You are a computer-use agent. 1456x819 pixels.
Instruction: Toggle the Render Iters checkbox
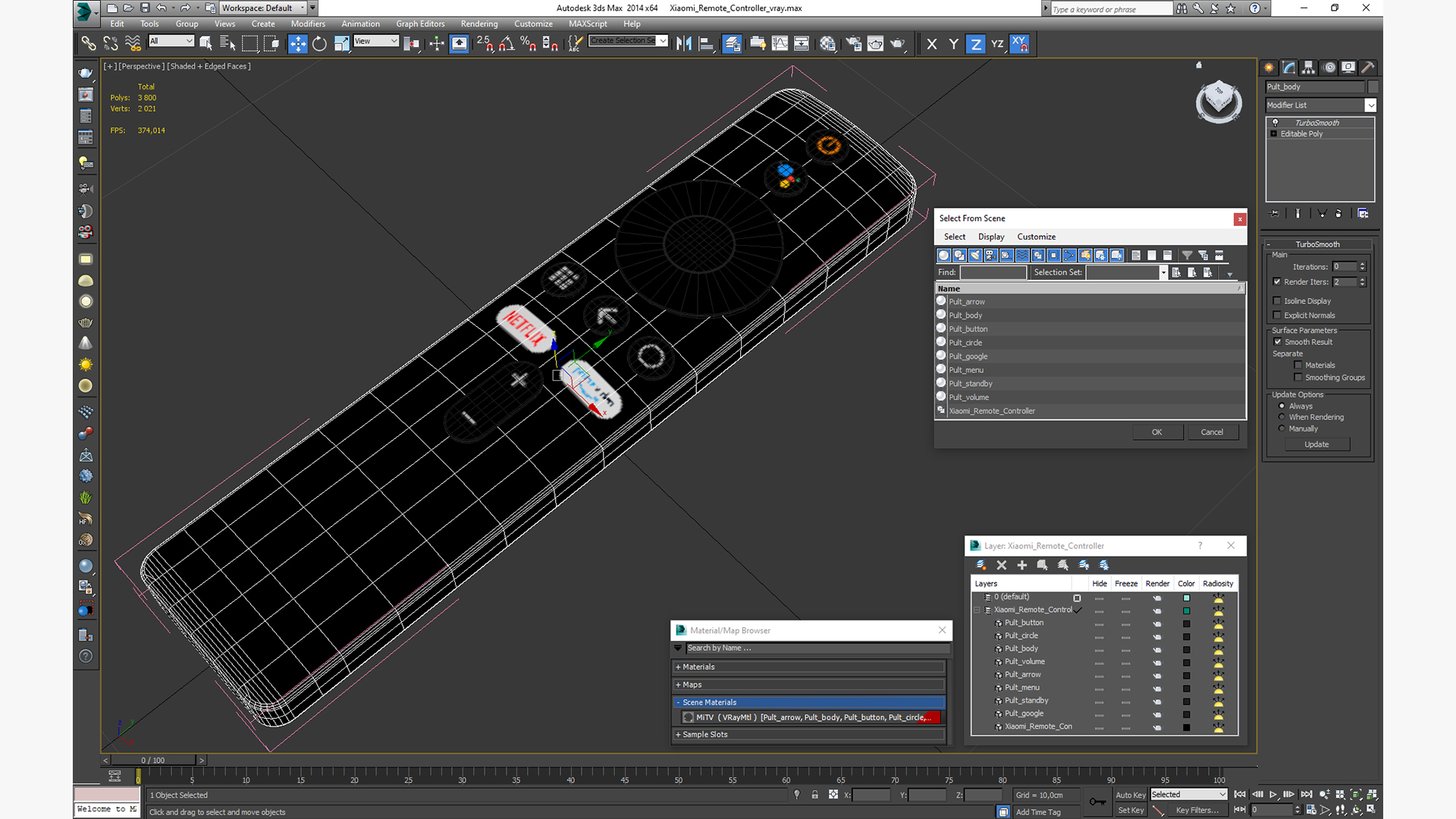[1277, 282]
